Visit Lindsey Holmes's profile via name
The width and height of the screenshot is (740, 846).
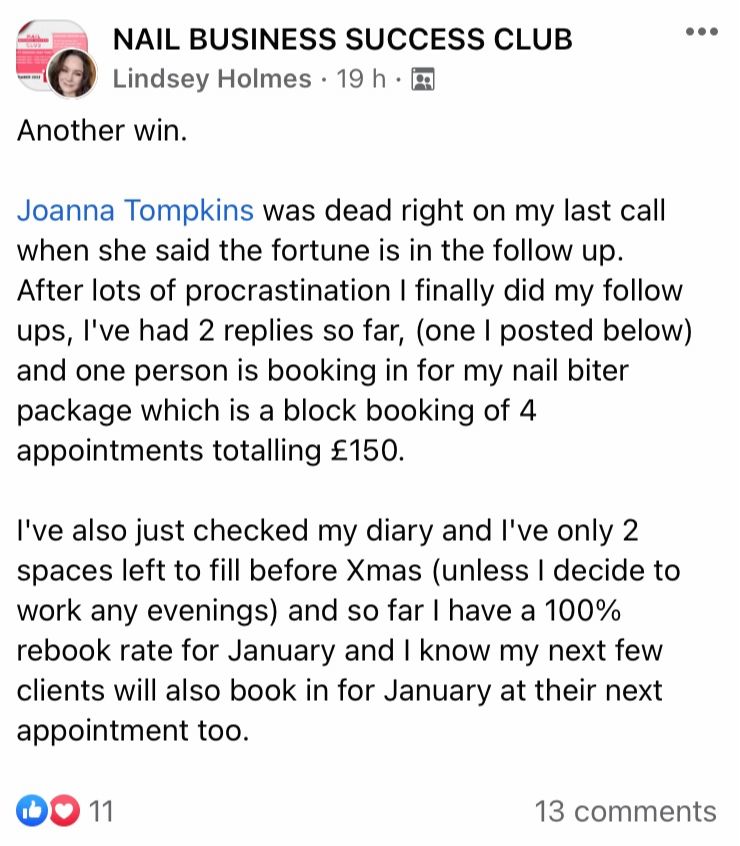pos(212,79)
